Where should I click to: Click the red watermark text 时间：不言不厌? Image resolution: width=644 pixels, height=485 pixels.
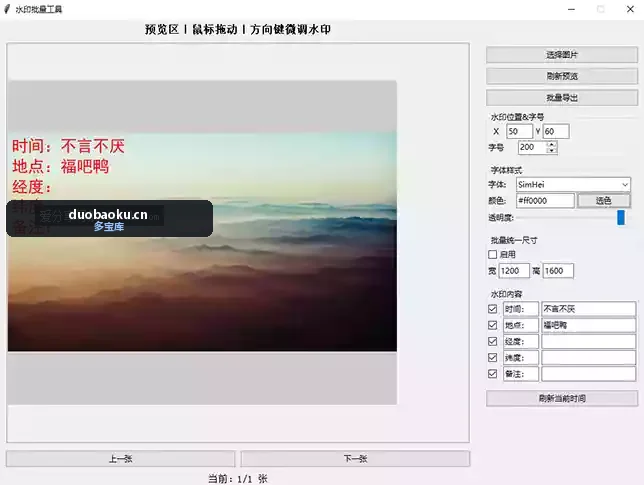click(68, 146)
